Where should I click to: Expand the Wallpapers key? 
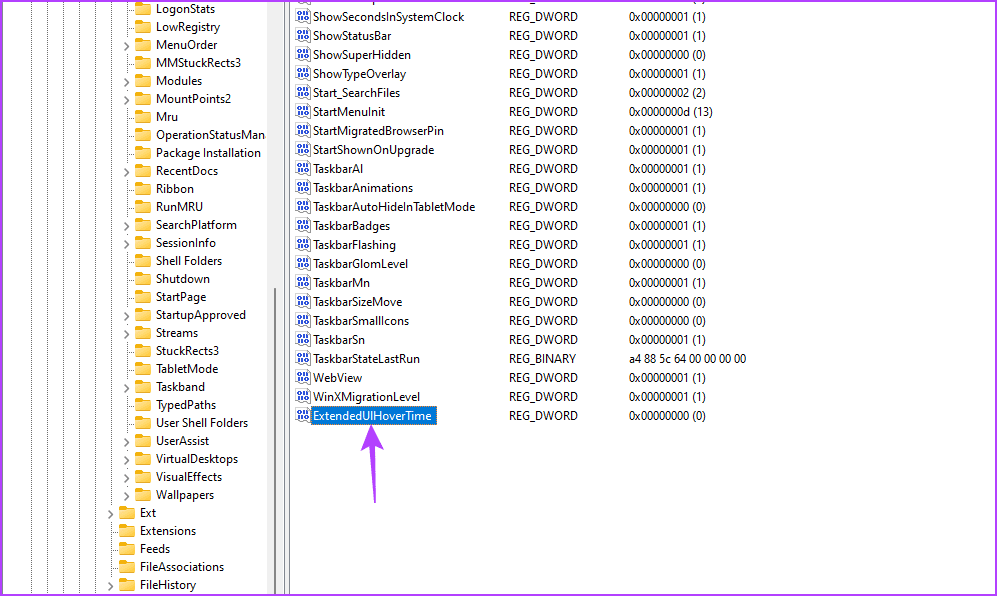pyautogui.click(x=126, y=496)
